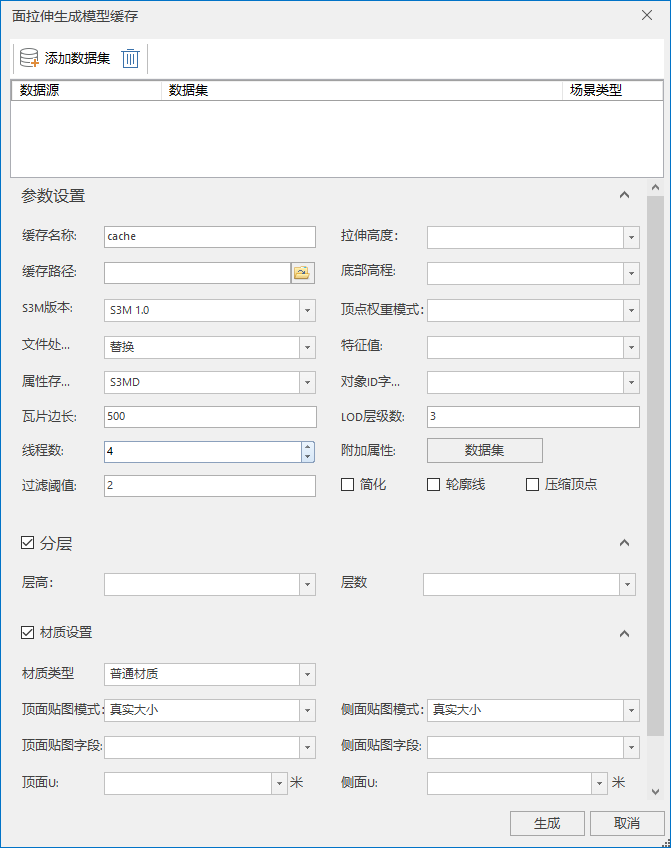This screenshot has width=671, height=848.
Task: Check the 压缩顶点 option
Action: point(532,485)
